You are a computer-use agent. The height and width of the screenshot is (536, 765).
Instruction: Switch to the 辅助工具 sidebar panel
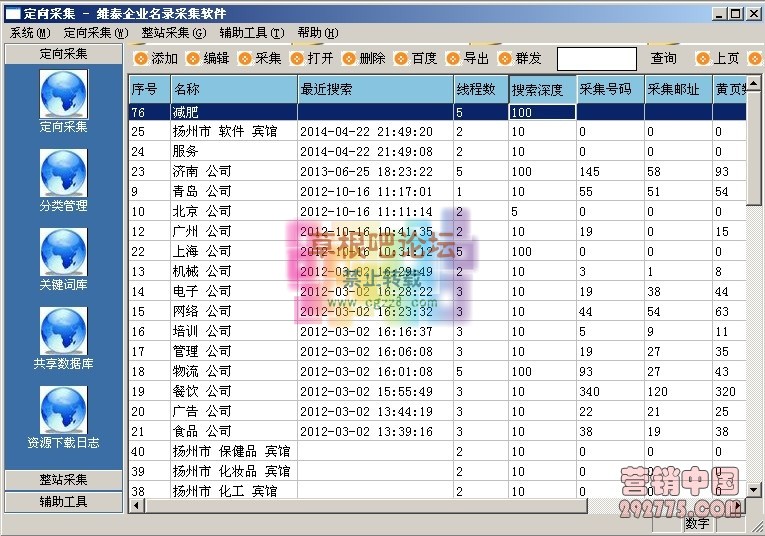point(63,502)
